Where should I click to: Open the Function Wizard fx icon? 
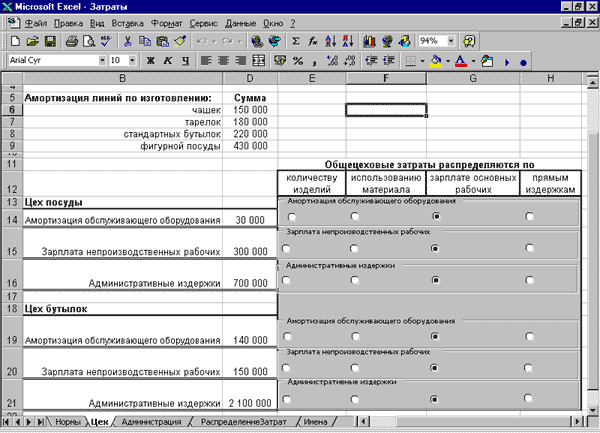[x=313, y=41]
